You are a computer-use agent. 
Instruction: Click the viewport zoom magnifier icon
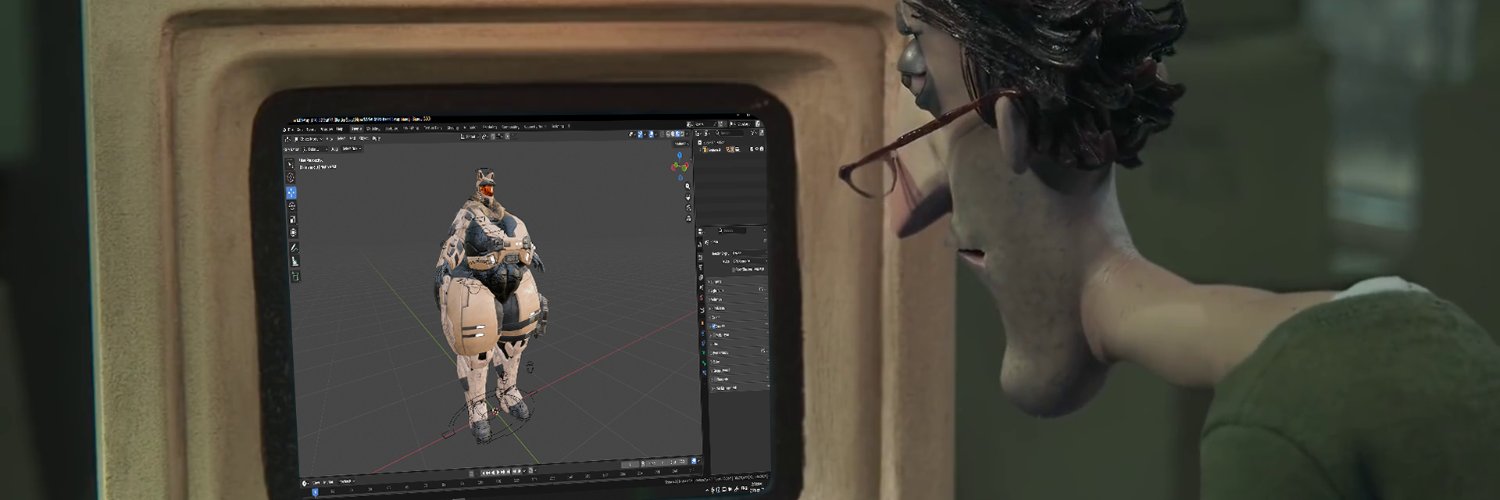(x=688, y=186)
